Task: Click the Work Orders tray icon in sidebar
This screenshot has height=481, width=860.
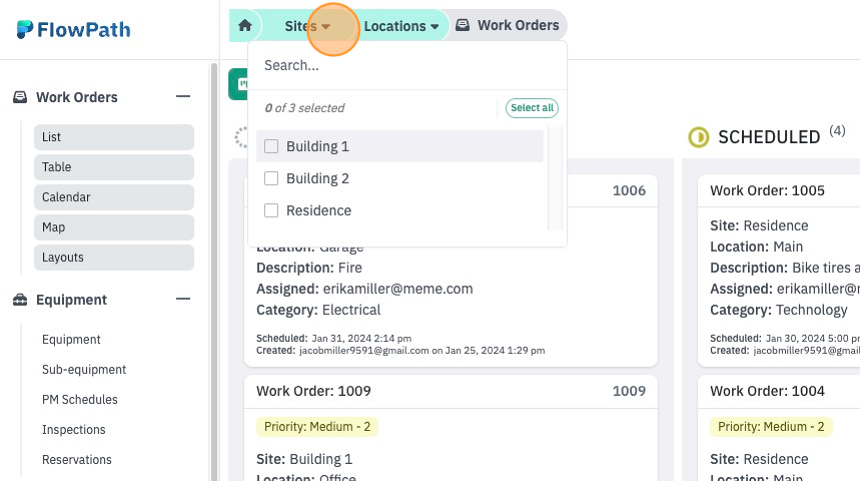Action: pos(20,97)
